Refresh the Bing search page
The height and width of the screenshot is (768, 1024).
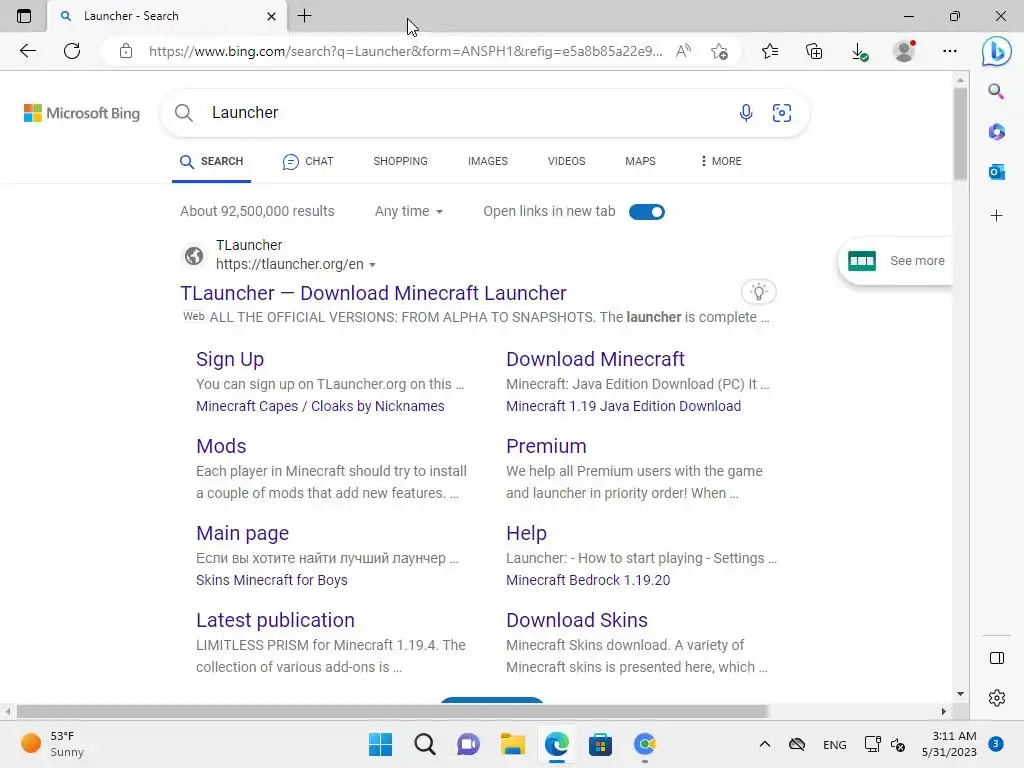[72, 51]
